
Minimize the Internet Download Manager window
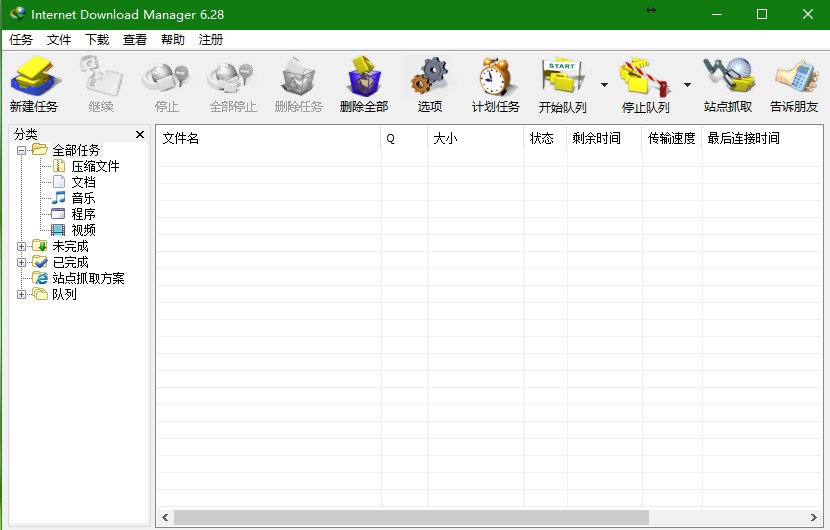(717, 14)
